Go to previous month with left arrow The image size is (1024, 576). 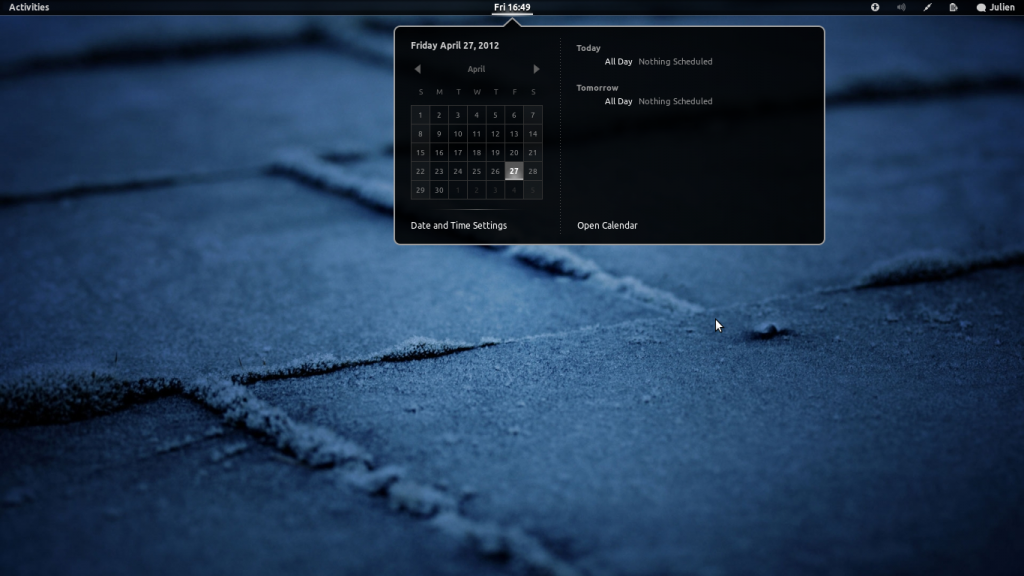pos(418,69)
